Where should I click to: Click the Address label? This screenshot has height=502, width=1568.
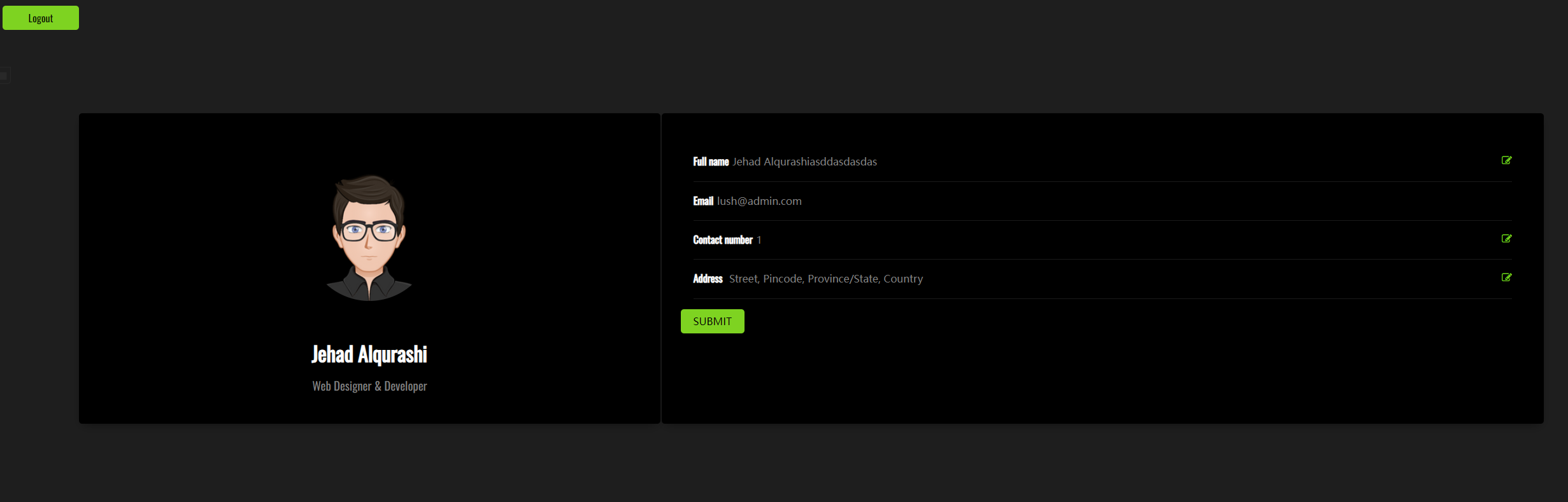pyautogui.click(x=708, y=279)
